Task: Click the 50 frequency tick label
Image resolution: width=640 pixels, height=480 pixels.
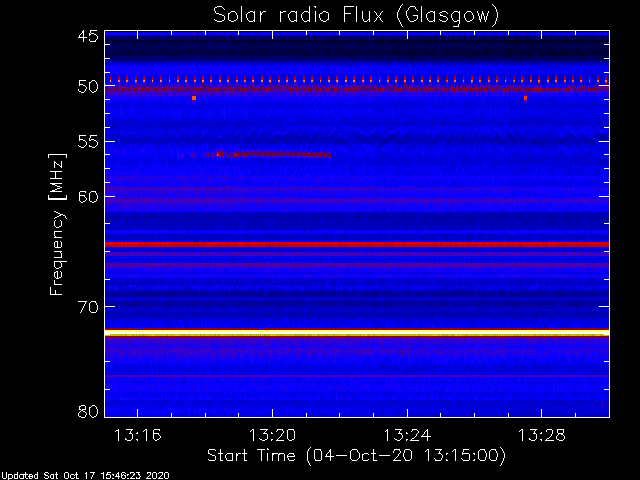Action: pos(88,87)
